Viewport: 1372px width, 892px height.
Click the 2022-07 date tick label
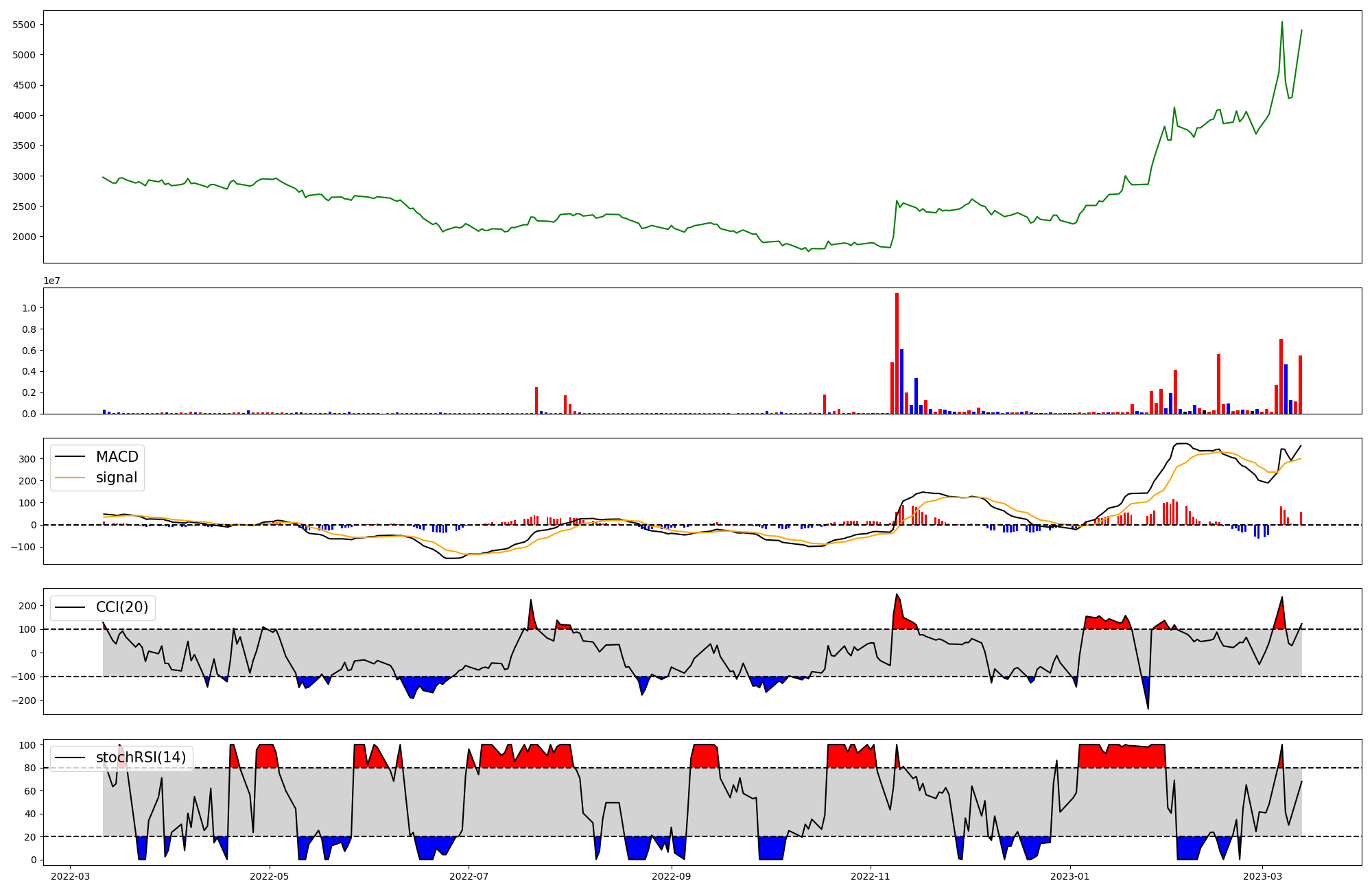click(469, 876)
